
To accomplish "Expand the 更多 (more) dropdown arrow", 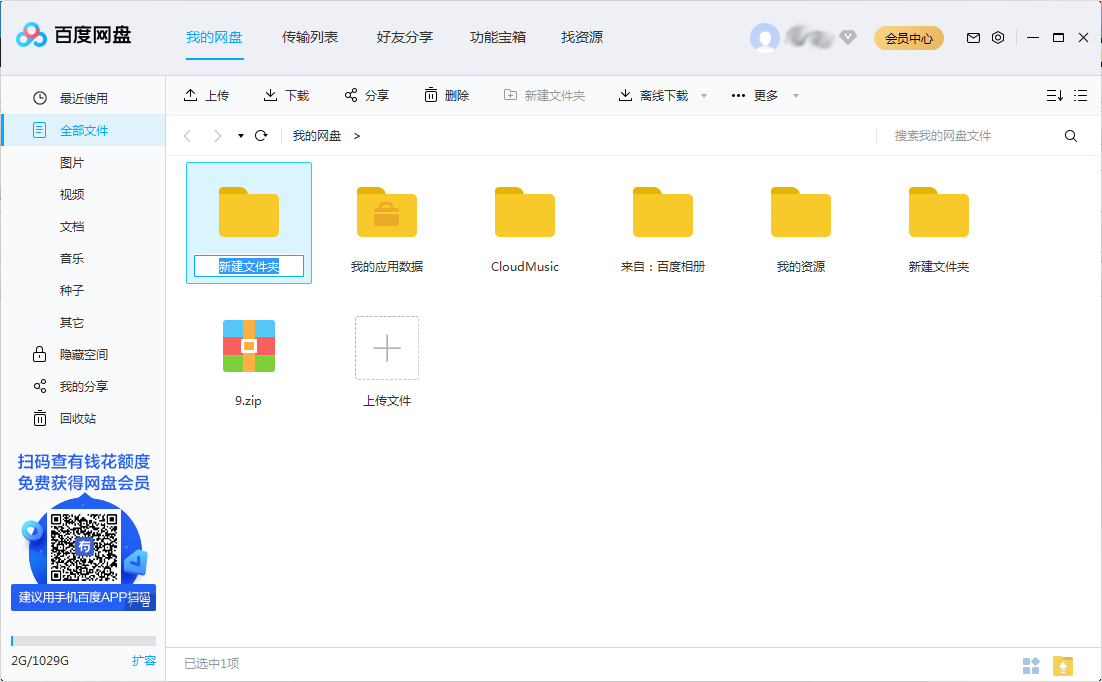I will [795, 95].
